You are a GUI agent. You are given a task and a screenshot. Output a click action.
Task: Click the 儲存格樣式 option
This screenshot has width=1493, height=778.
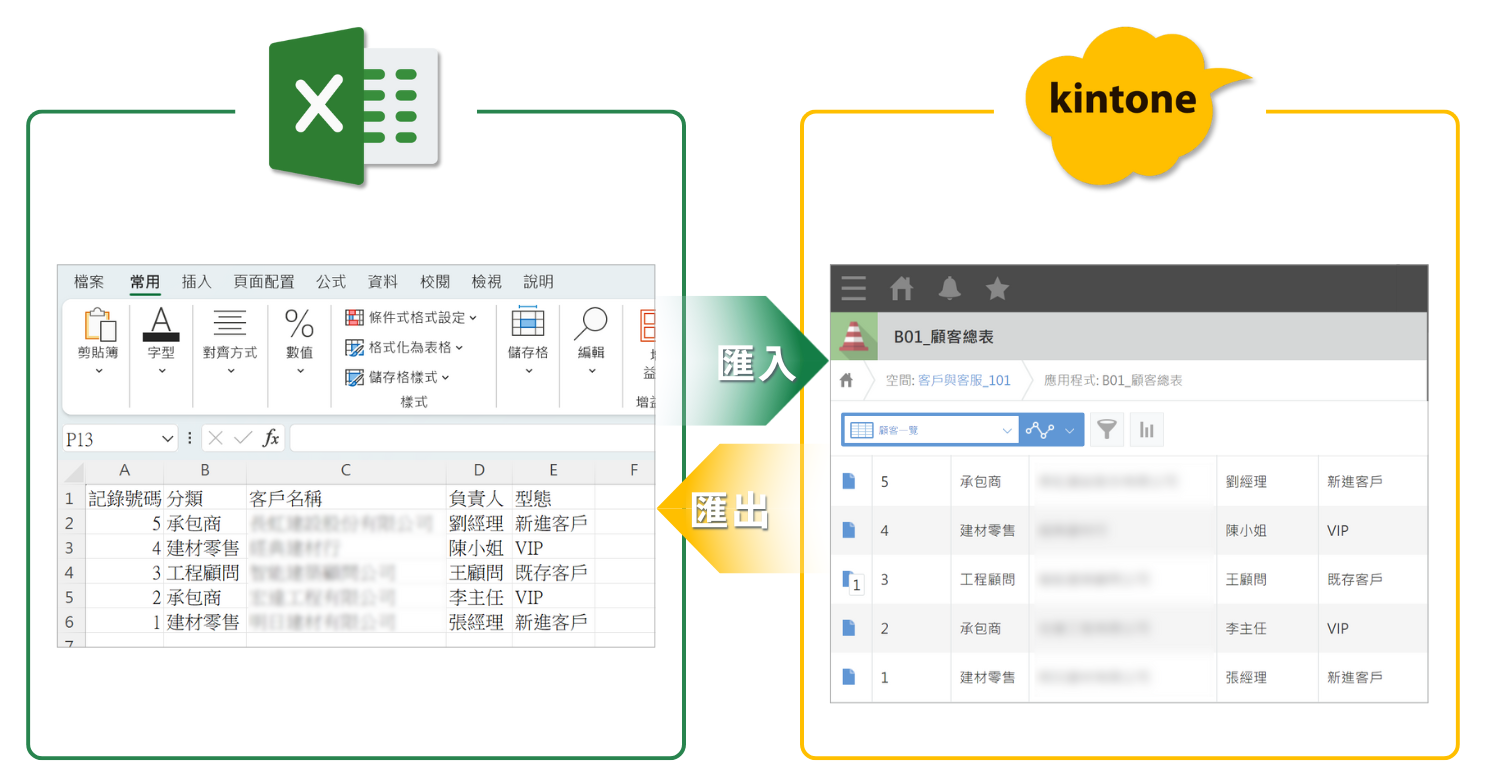[397, 377]
